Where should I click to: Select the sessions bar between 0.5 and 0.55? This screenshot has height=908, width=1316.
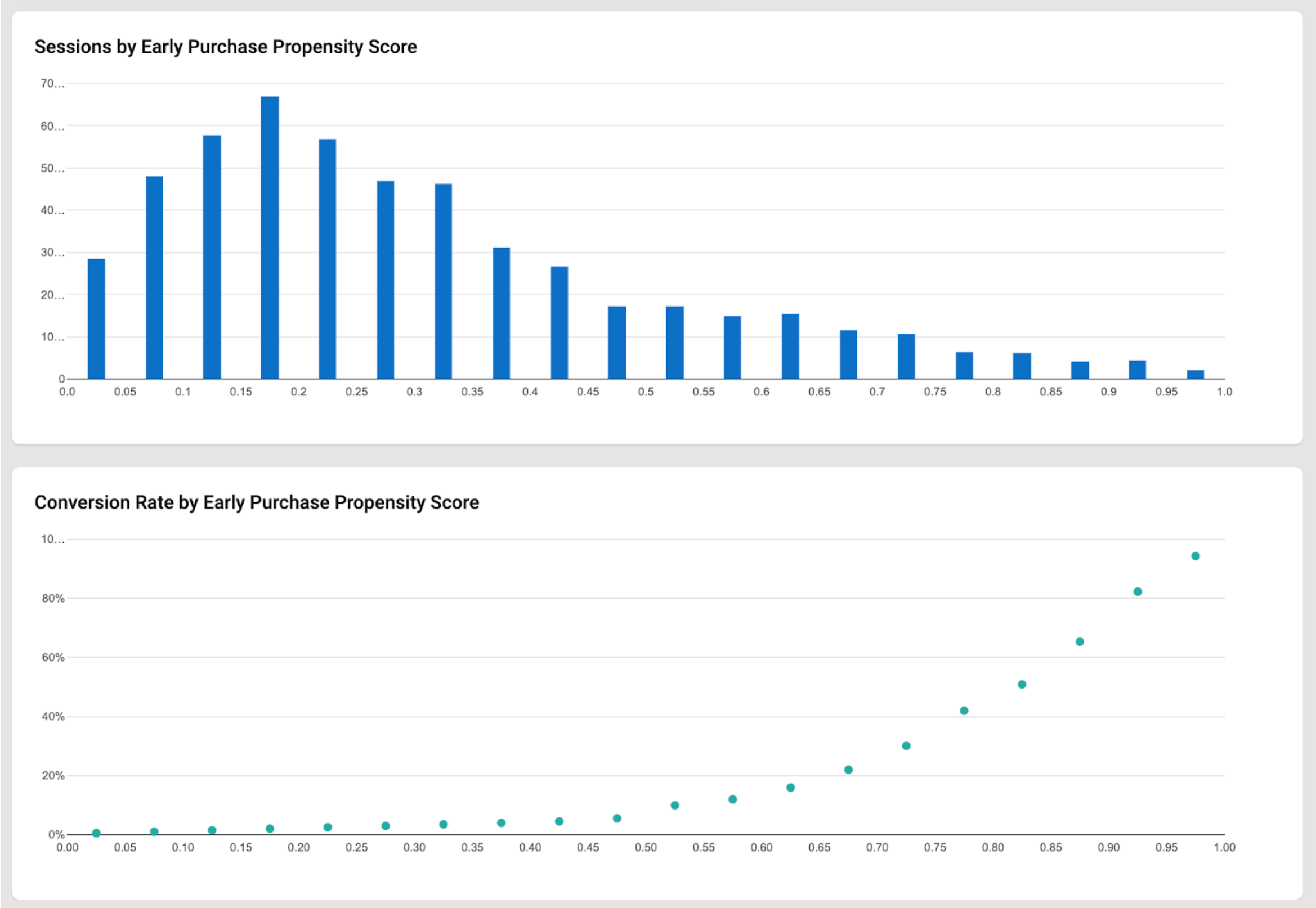point(675,343)
